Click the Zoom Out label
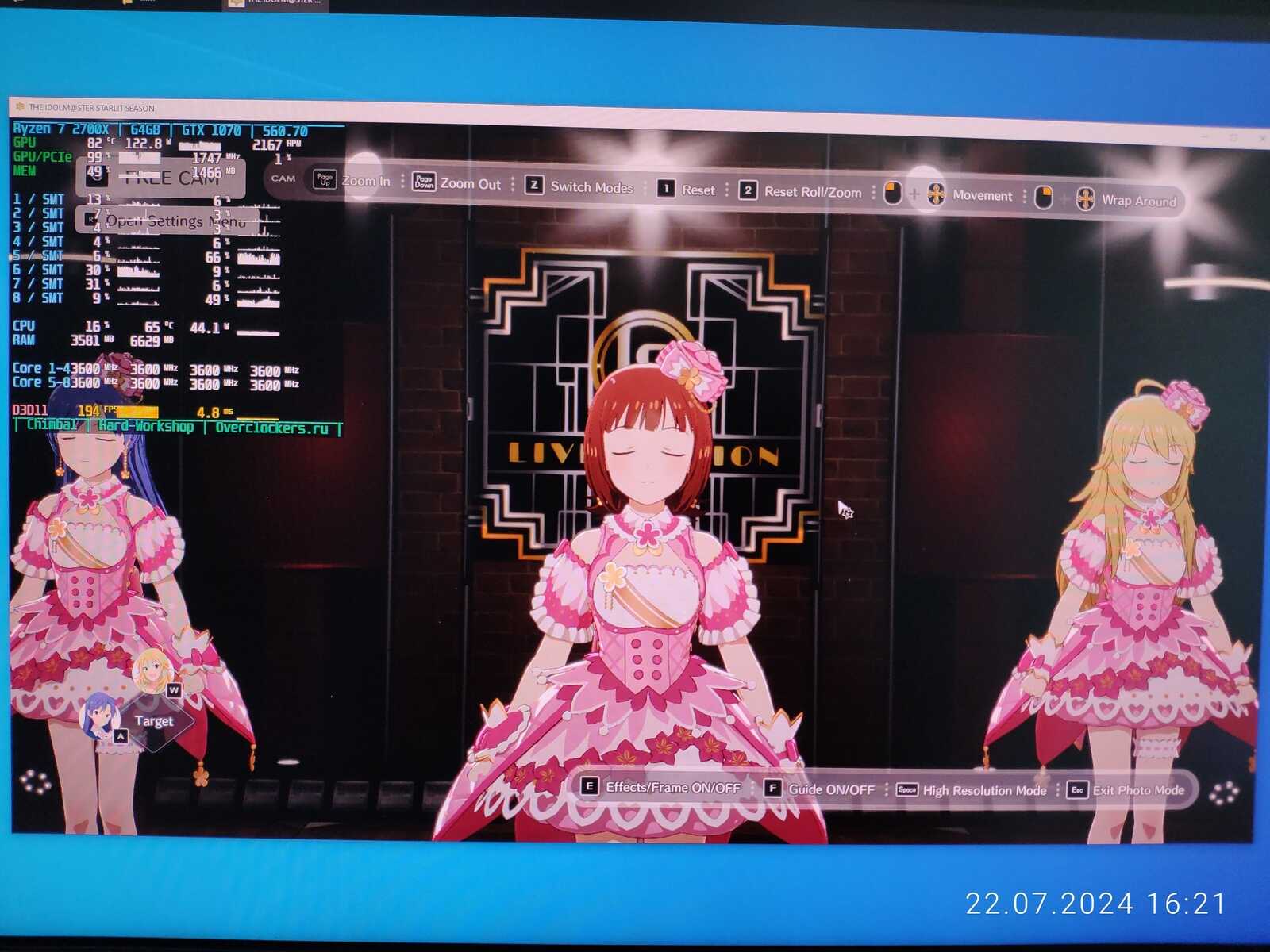The width and height of the screenshot is (1270, 952). tap(471, 184)
